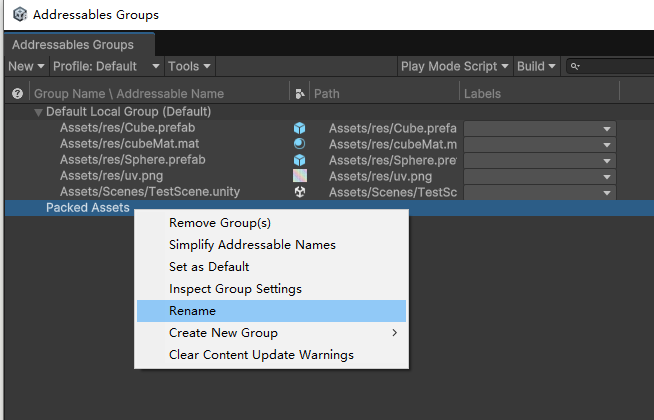Open labels dropdown for Cube.prefab row

[540, 128]
